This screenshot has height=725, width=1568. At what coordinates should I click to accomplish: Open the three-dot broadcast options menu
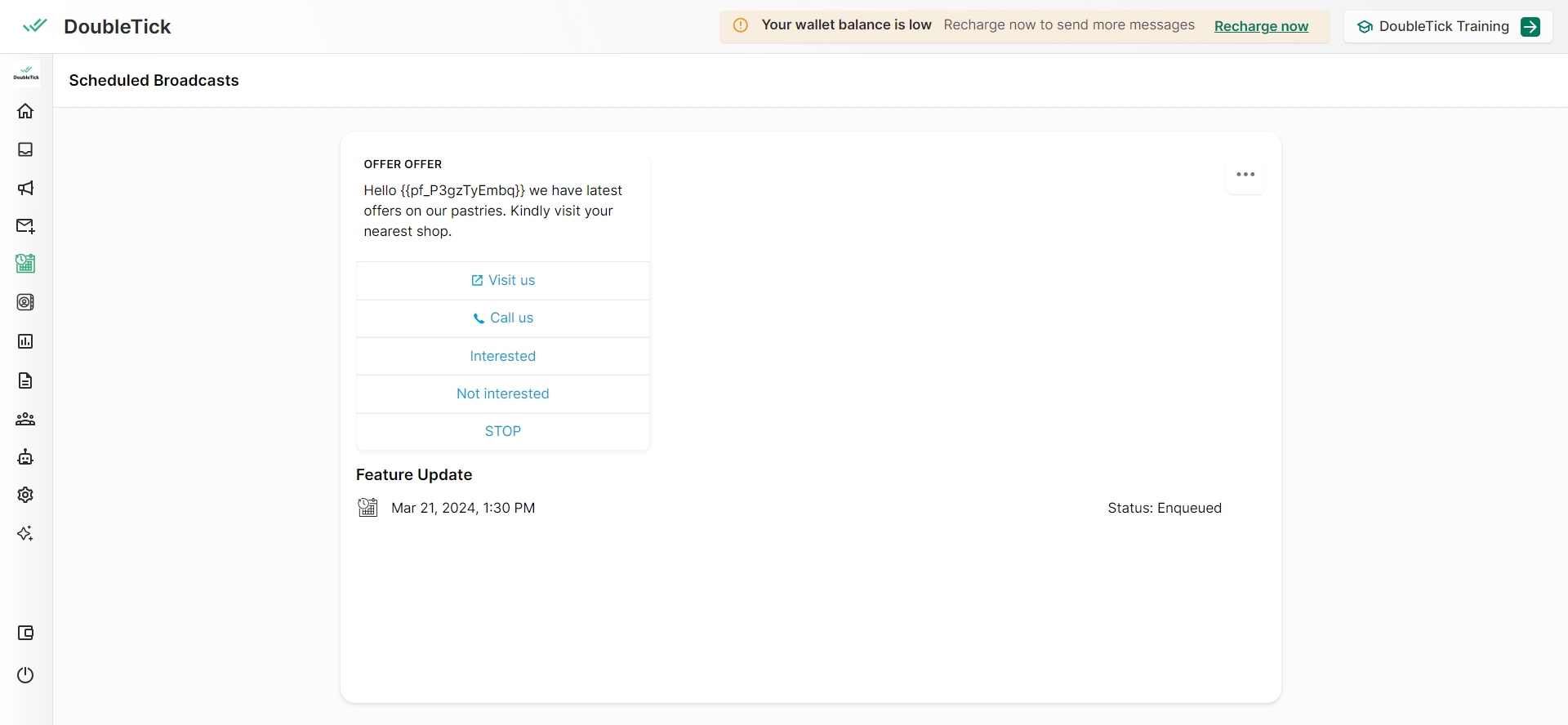1245,175
